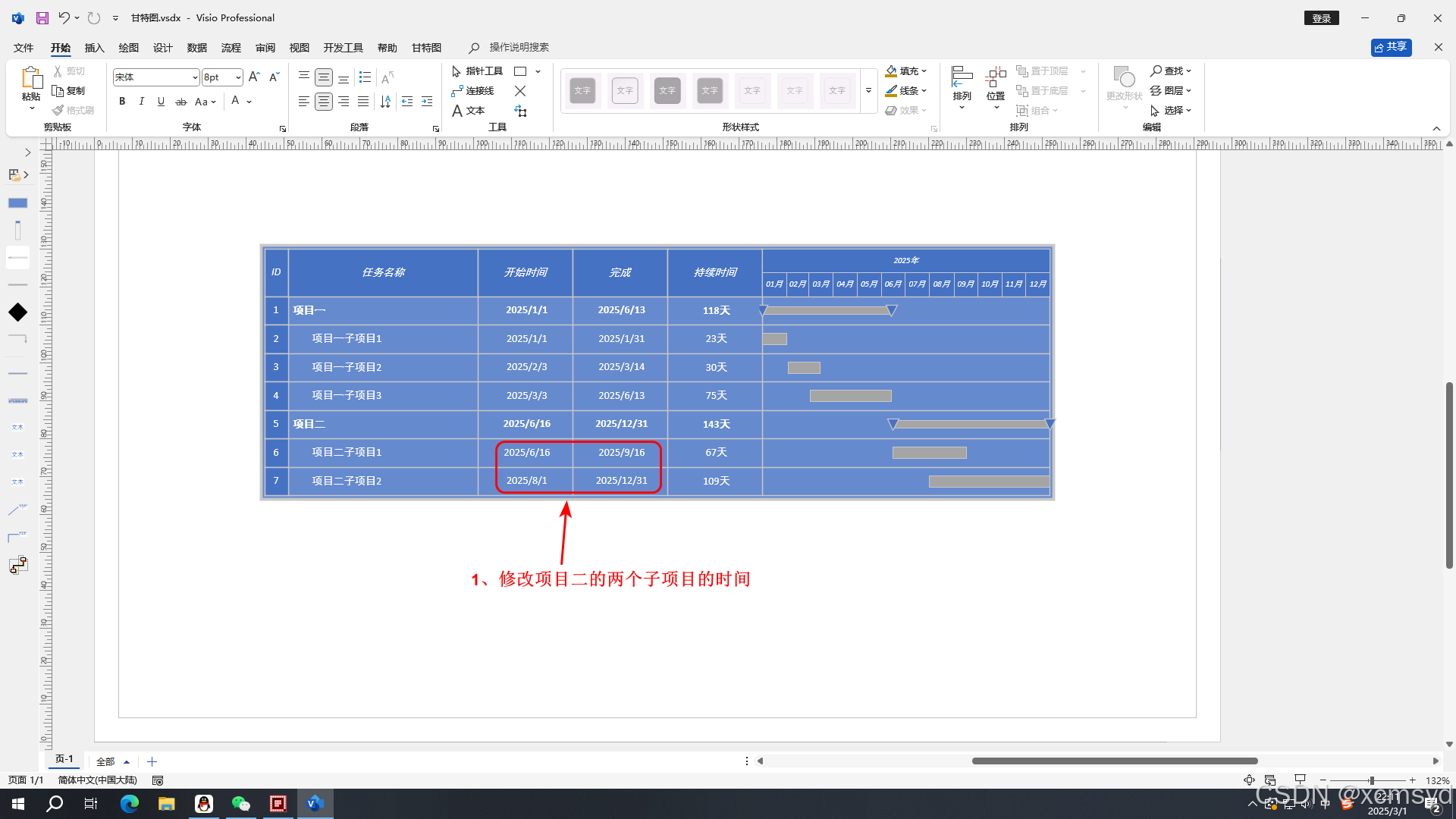The width and height of the screenshot is (1456, 819).
Task: Click the save icon in title bar
Action: pyautogui.click(x=42, y=17)
